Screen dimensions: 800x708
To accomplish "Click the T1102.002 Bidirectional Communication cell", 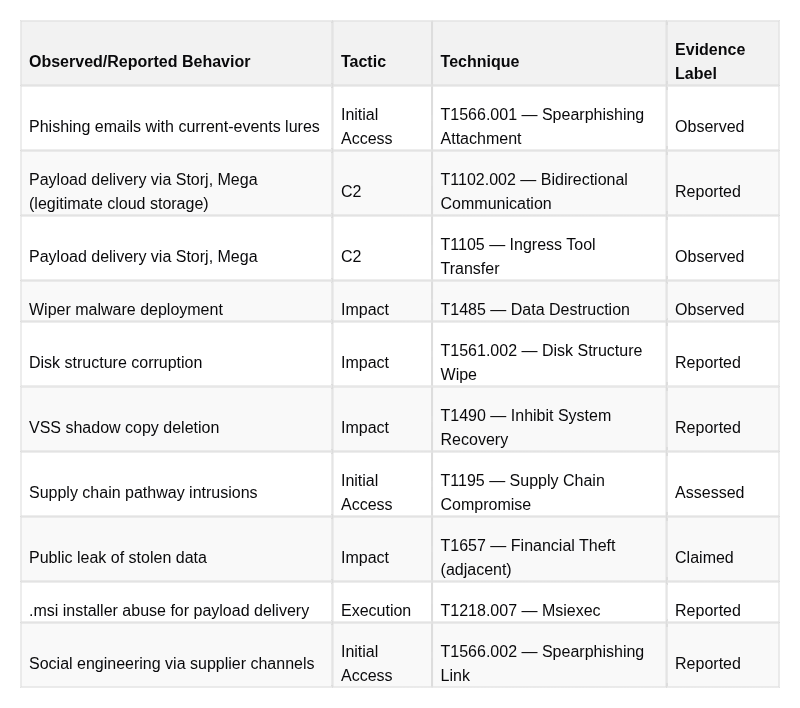I will tap(549, 184).
